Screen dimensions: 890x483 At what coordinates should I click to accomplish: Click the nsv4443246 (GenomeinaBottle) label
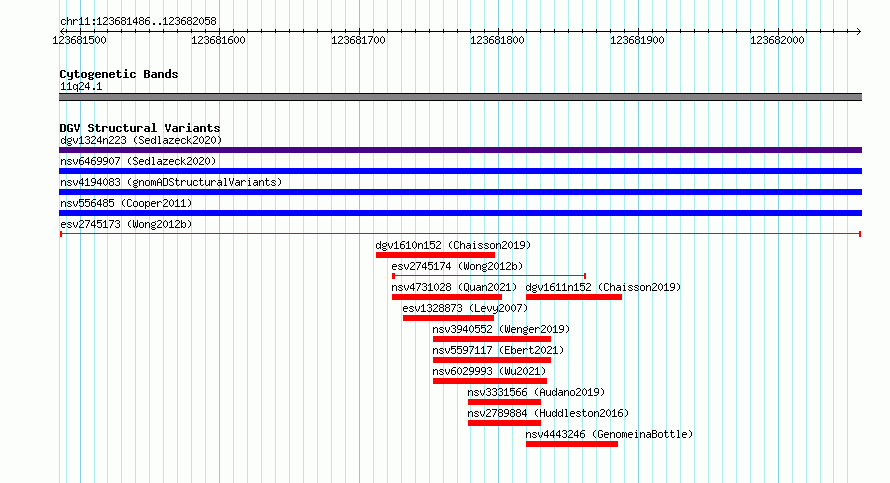pos(609,434)
